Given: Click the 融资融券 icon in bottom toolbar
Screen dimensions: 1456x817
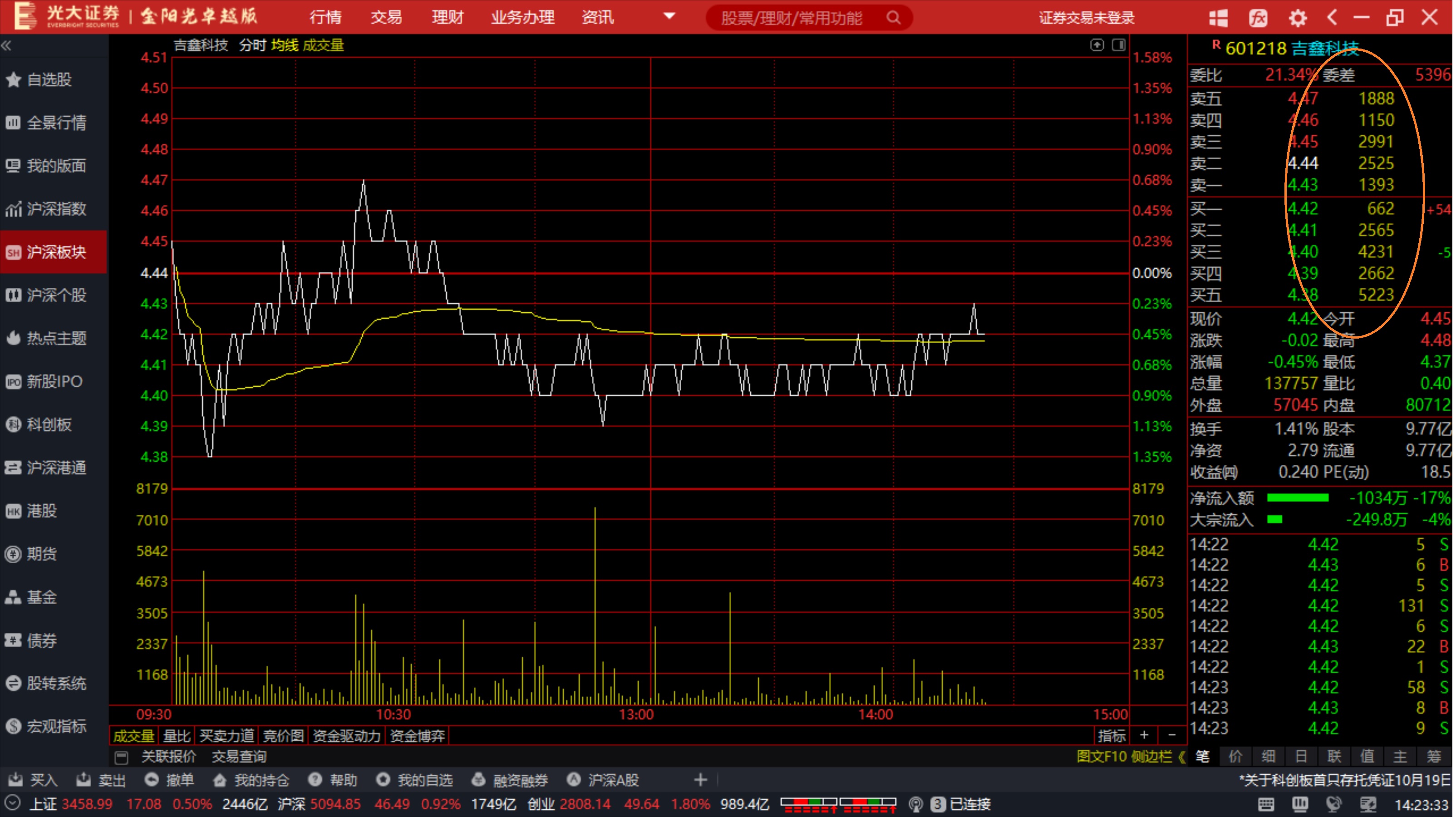Looking at the screenshot, I should pyautogui.click(x=478, y=780).
